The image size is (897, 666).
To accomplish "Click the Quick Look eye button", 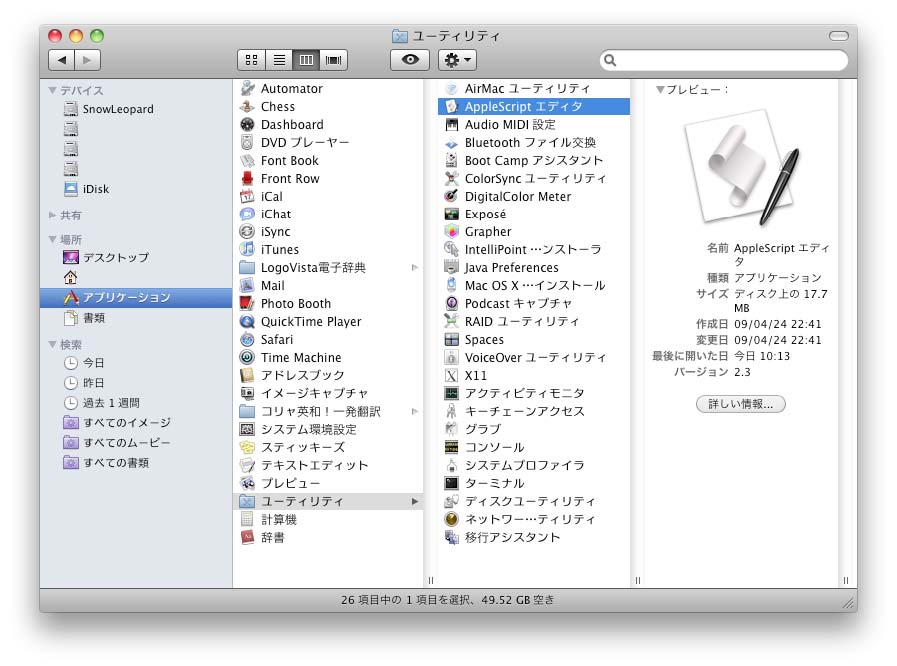I will [410, 60].
